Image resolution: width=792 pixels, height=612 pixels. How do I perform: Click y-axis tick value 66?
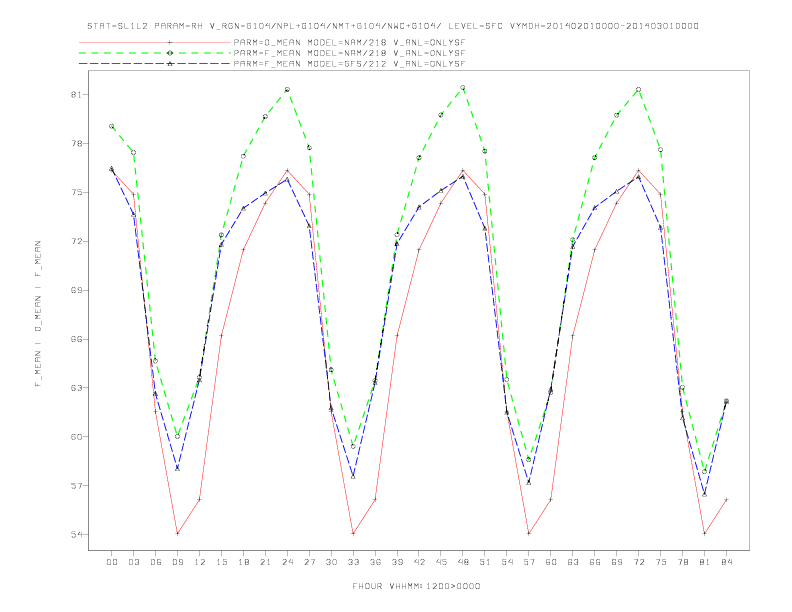(x=76, y=339)
